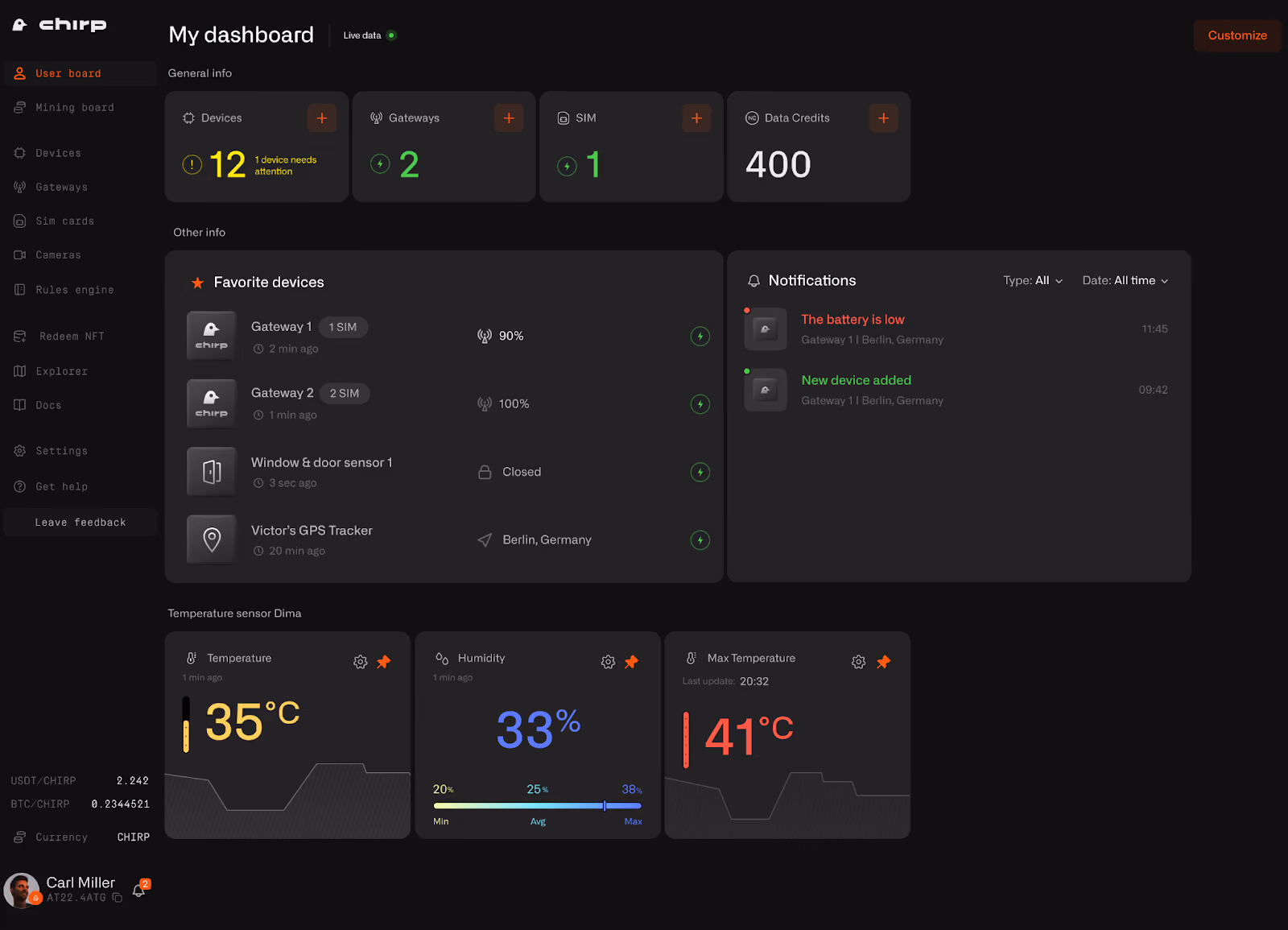Unpin the Max Temperature widget
Screen dimensions: 1288x930
tap(884, 662)
